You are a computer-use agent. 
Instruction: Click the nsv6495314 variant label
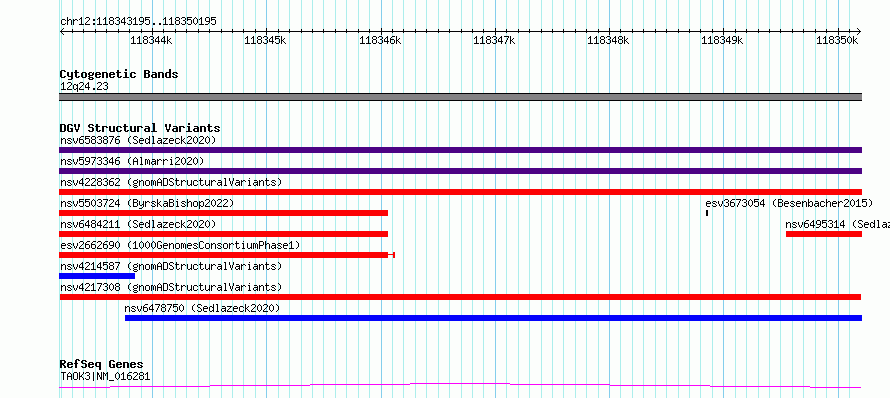coord(837,224)
